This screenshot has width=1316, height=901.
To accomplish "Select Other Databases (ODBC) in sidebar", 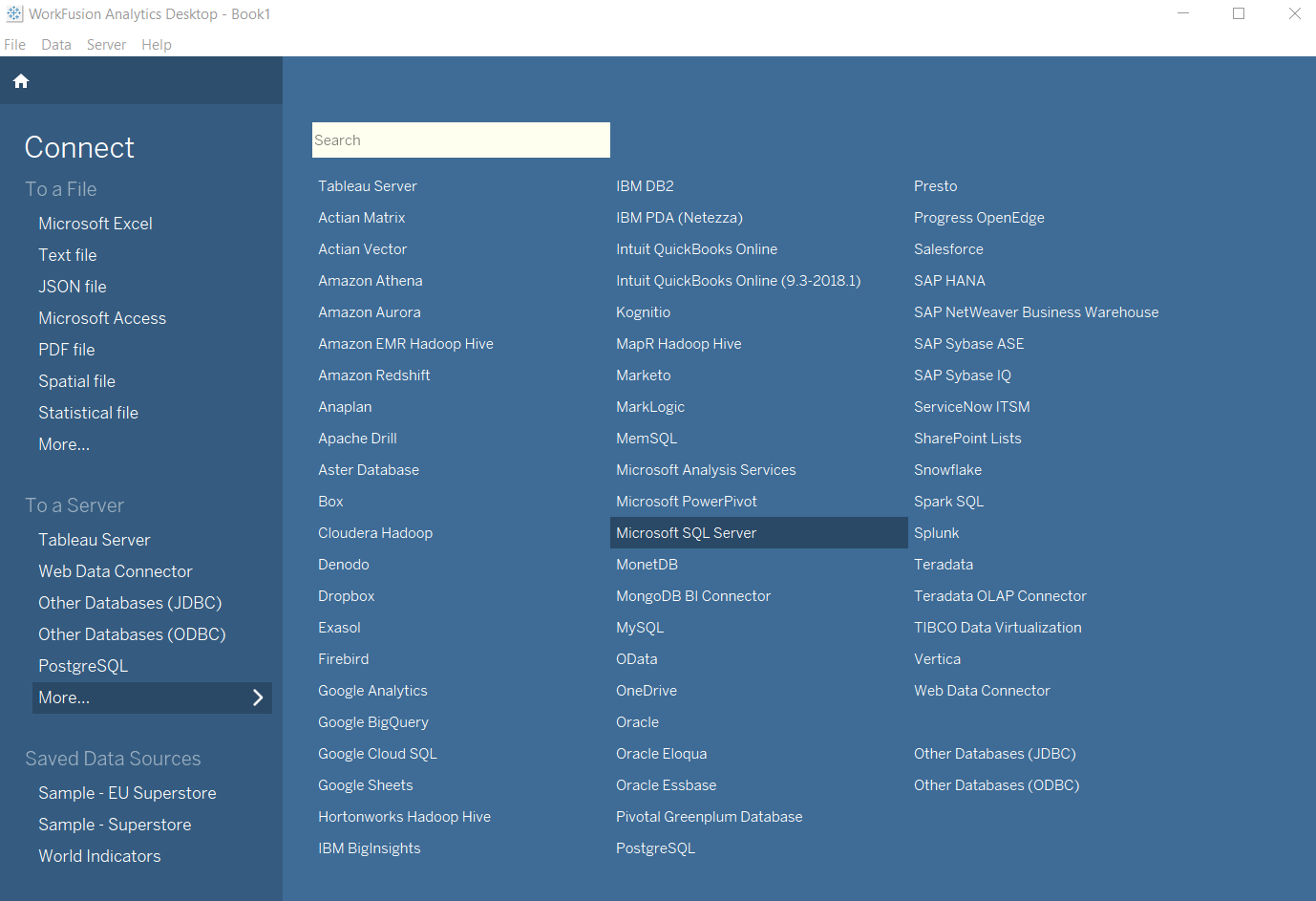I will tap(132, 634).
